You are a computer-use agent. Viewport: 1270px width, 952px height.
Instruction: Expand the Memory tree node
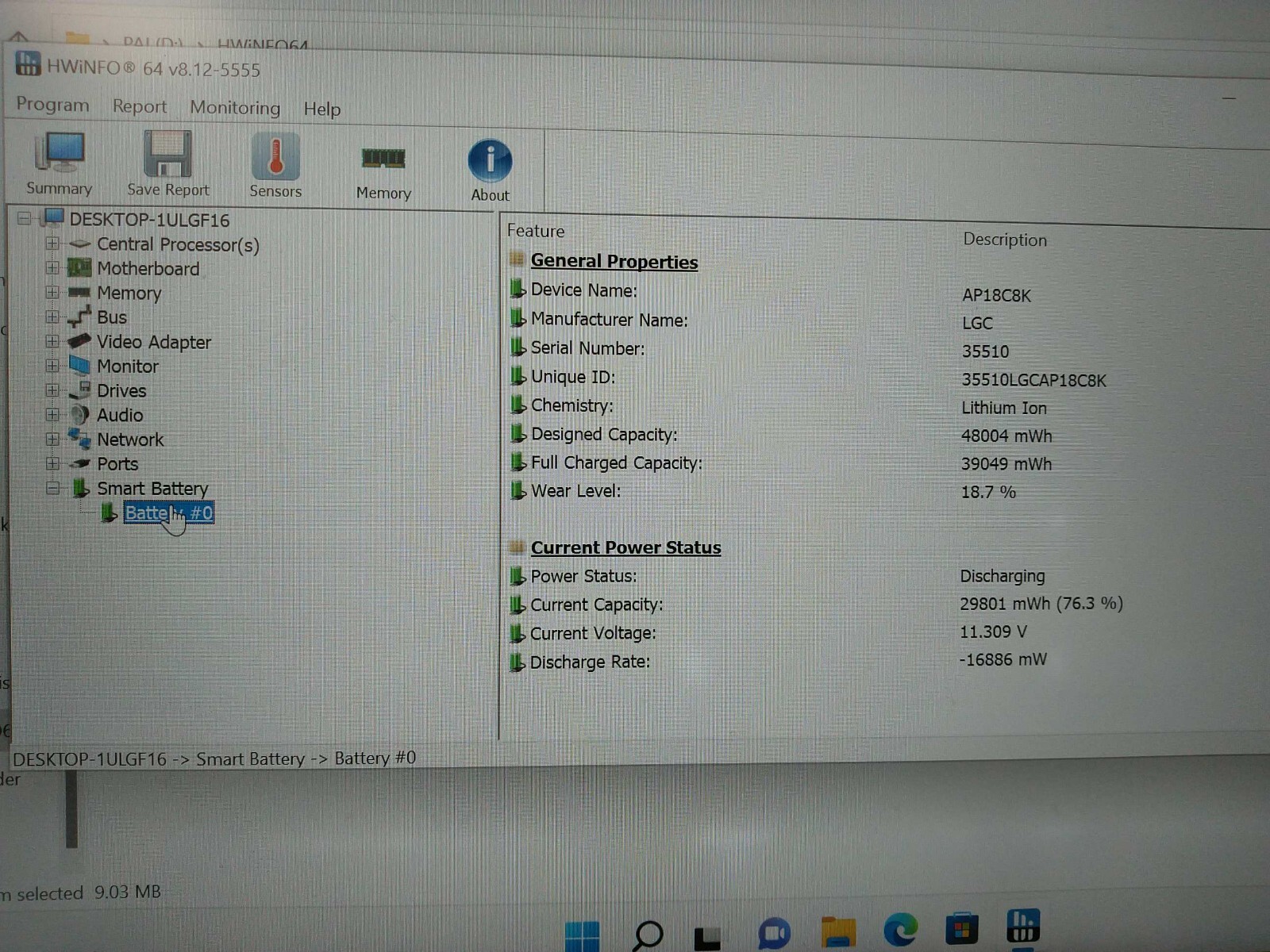click(x=52, y=292)
